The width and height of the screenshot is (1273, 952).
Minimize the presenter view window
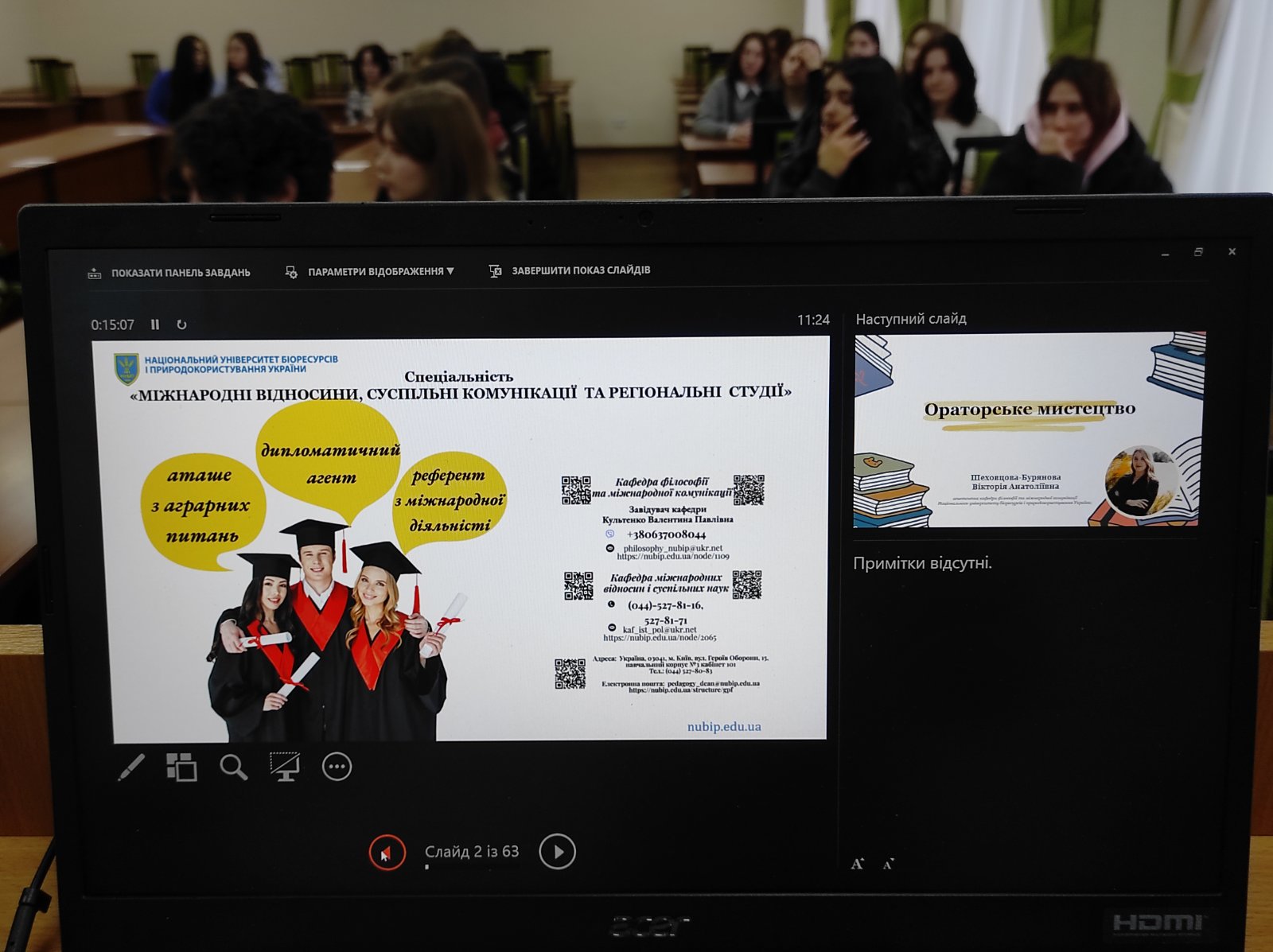point(1165,253)
